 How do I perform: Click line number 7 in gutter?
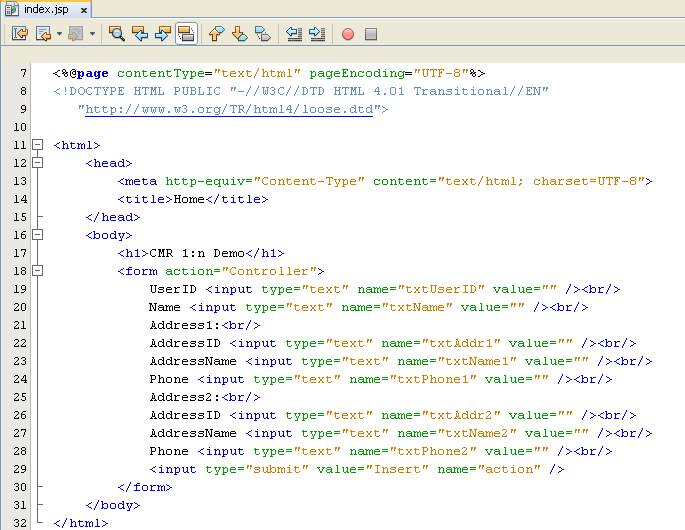[x=23, y=73]
